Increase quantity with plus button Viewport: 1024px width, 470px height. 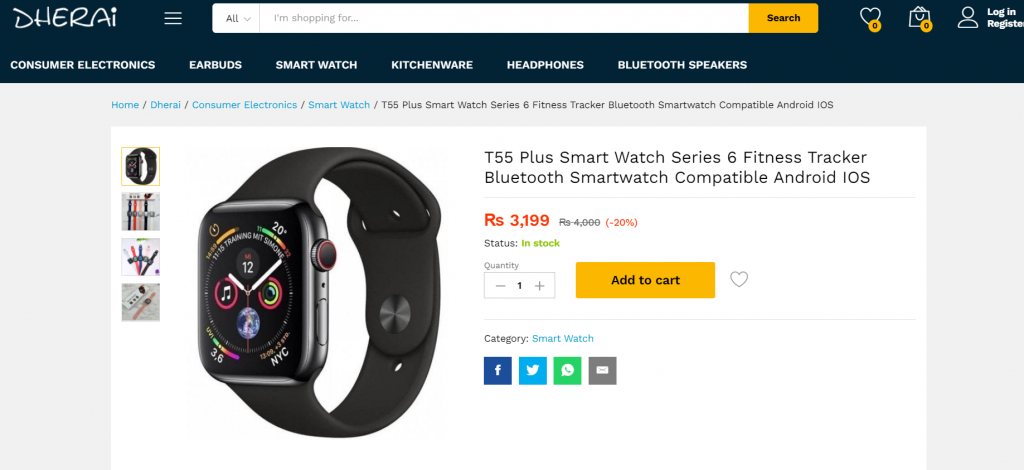click(539, 286)
